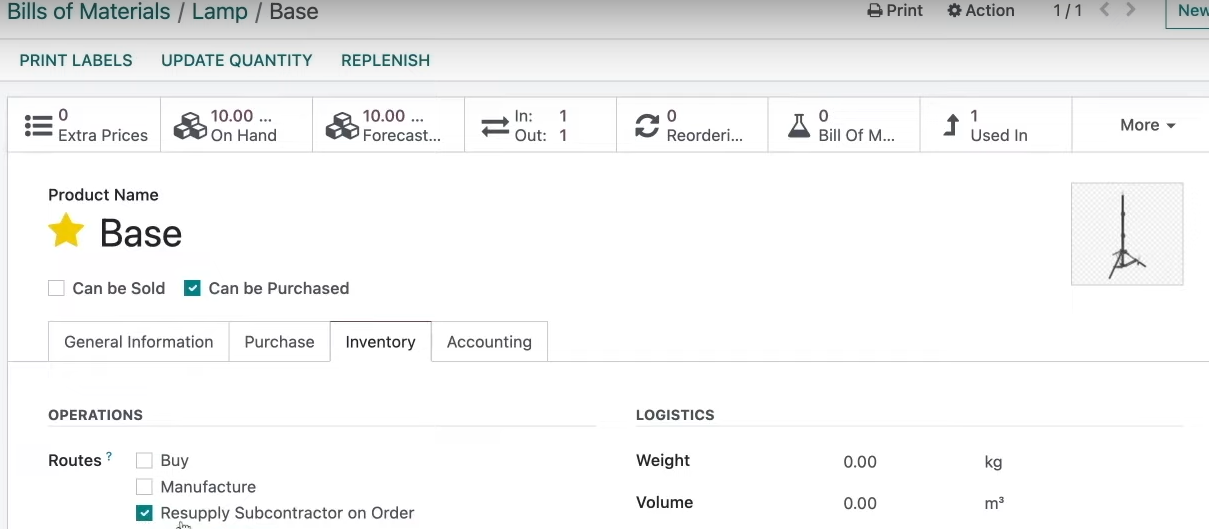Open Used In arrow icon
The image size is (1209, 529).
click(x=951, y=126)
